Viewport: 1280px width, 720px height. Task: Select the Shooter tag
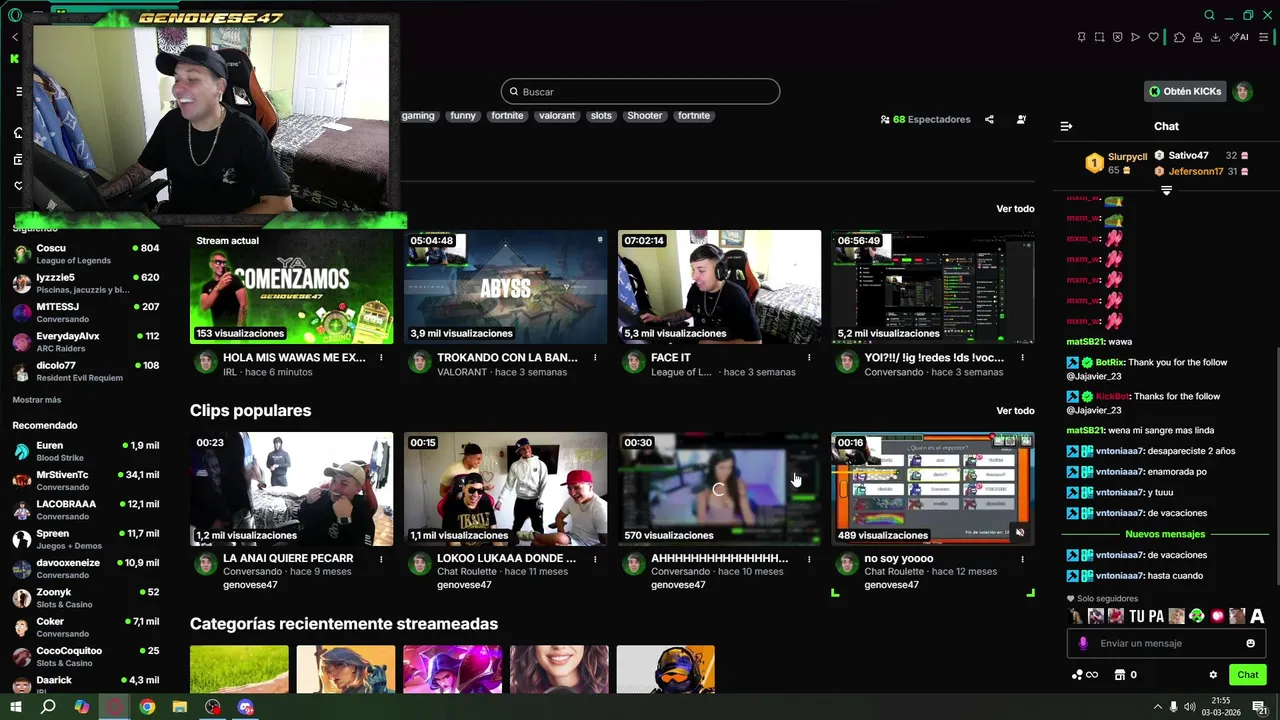click(645, 115)
